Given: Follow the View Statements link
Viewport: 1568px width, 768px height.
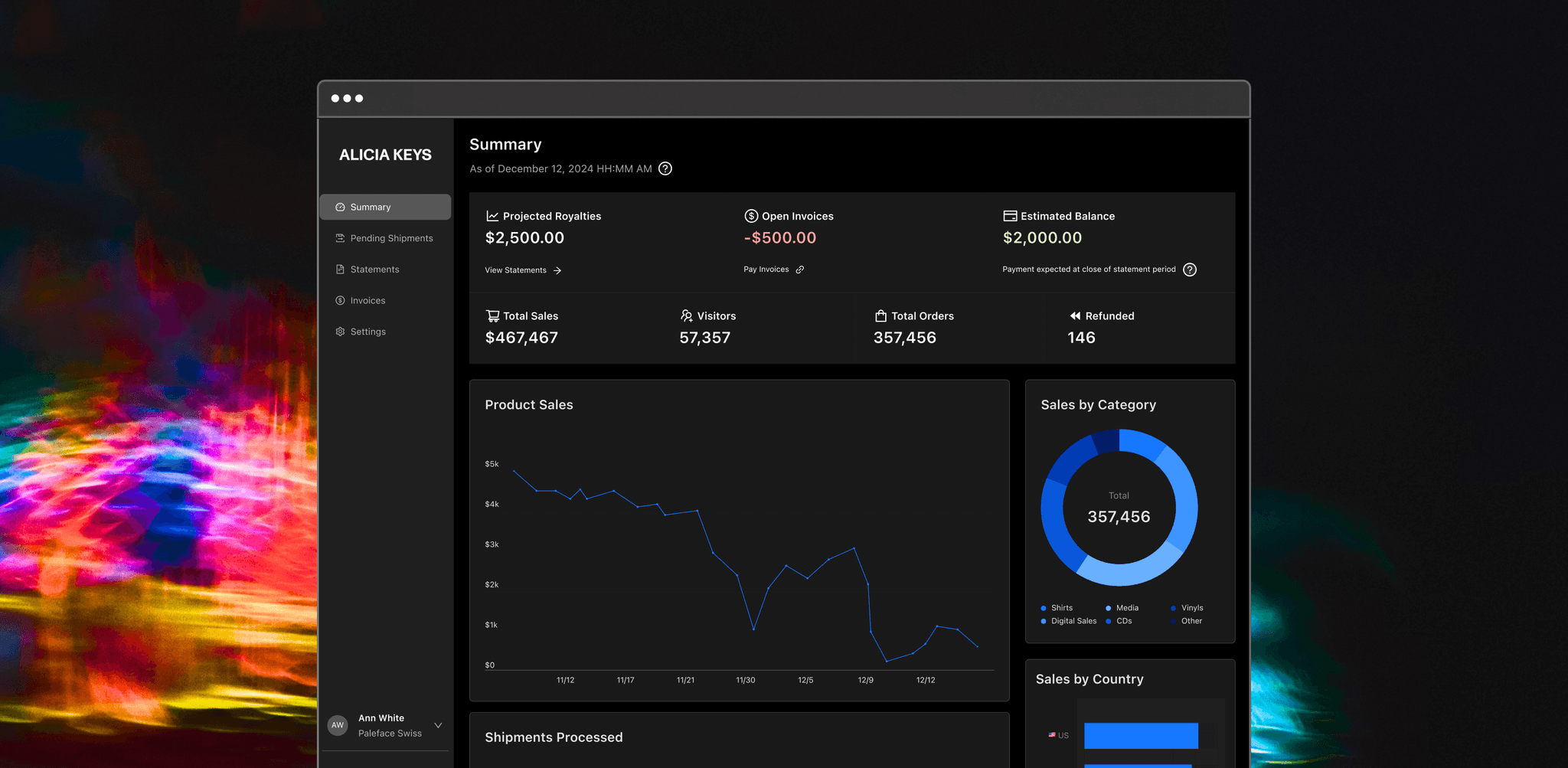Looking at the screenshot, I should click(x=523, y=270).
